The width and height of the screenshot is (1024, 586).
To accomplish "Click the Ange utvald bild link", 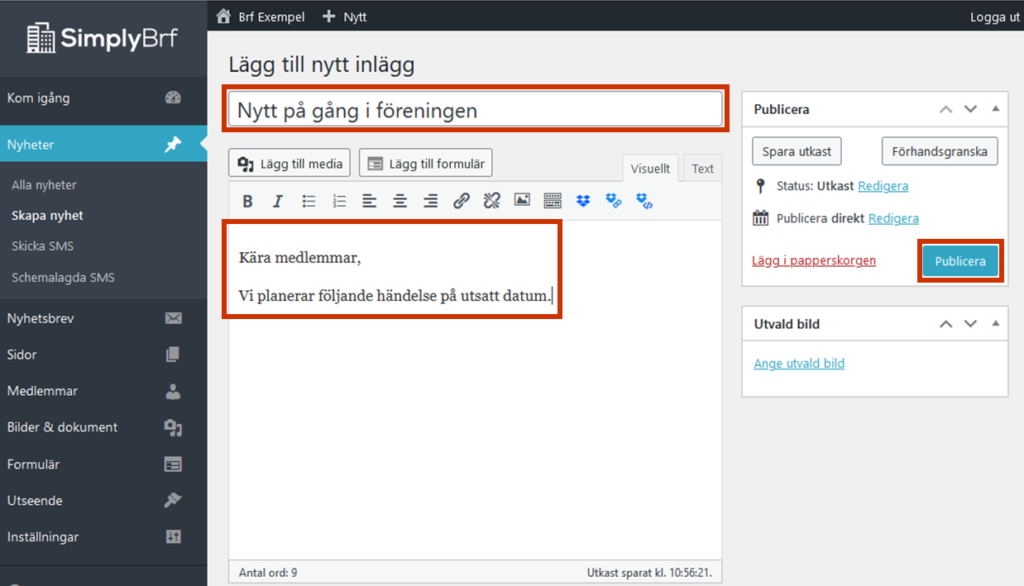I will click(x=799, y=363).
